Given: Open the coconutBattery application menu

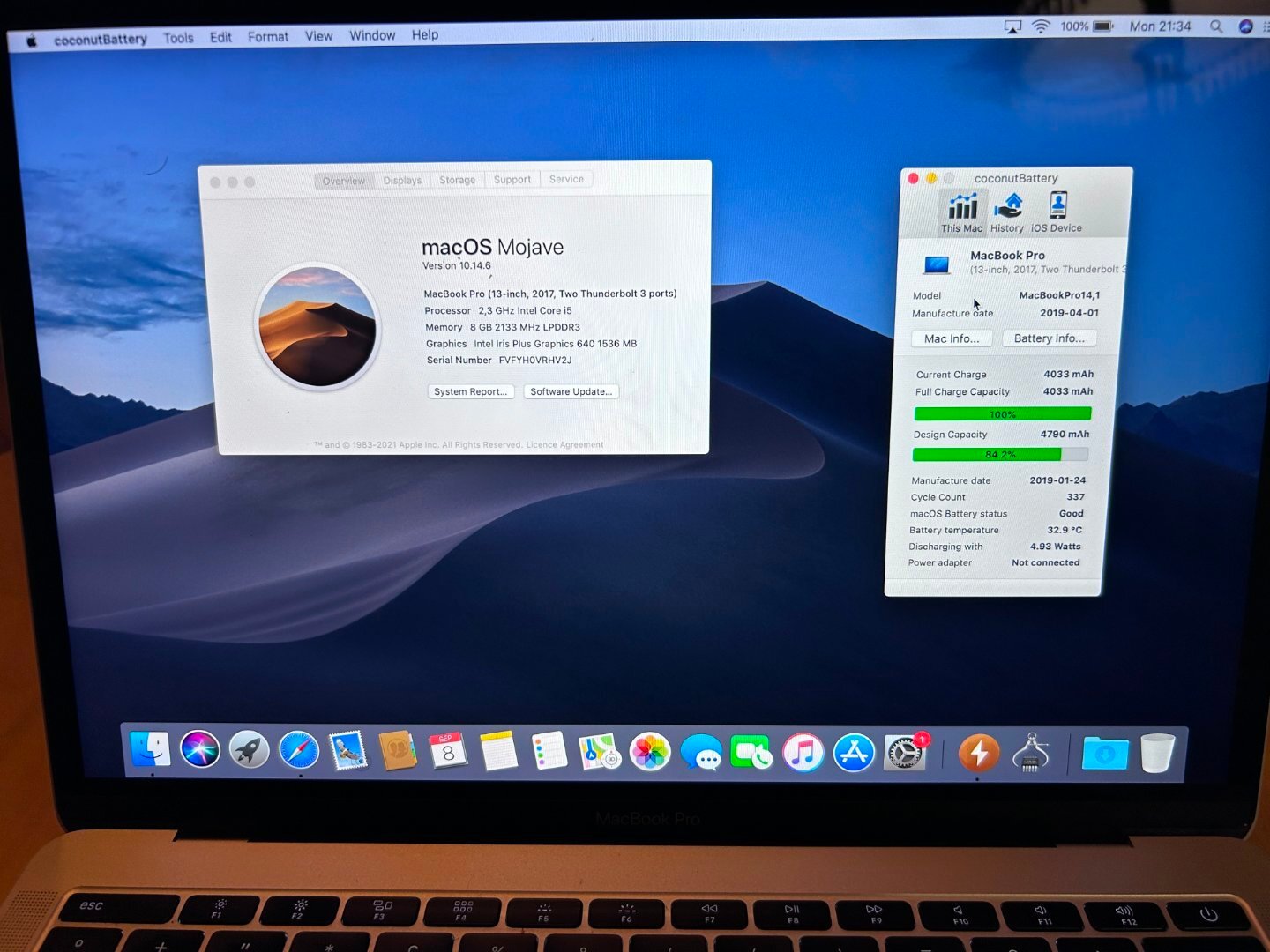Looking at the screenshot, I should tap(101, 40).
